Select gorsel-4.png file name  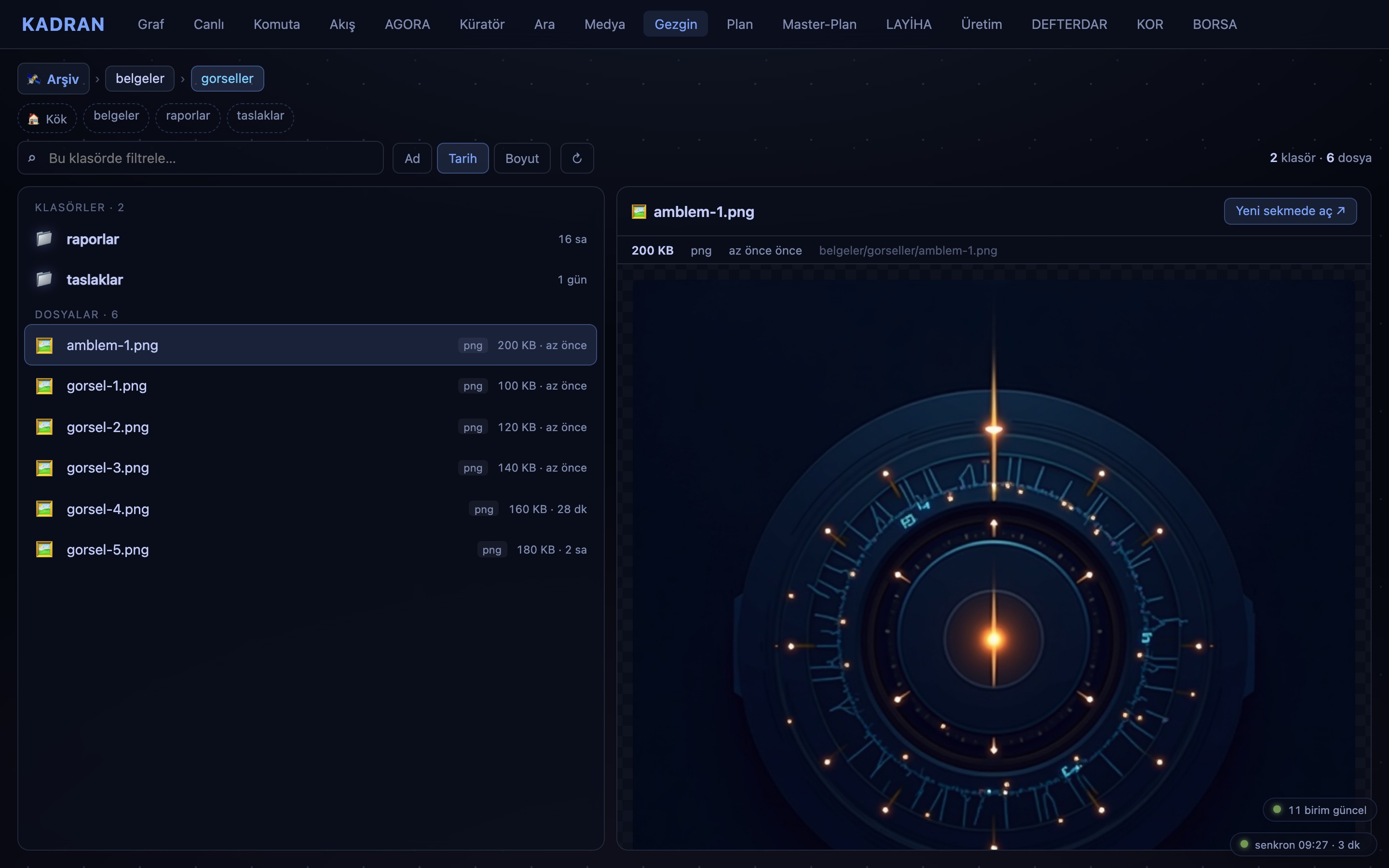pos(108,509)
